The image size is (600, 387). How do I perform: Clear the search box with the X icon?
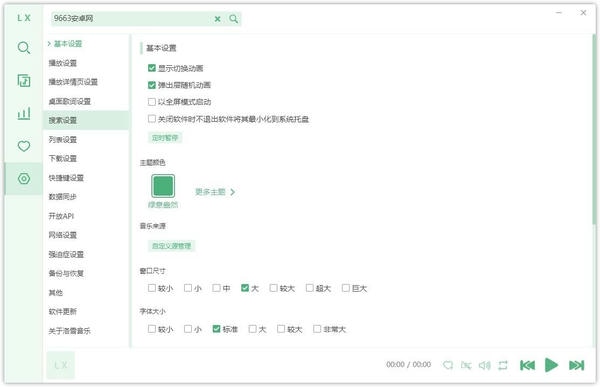point(217,19)
